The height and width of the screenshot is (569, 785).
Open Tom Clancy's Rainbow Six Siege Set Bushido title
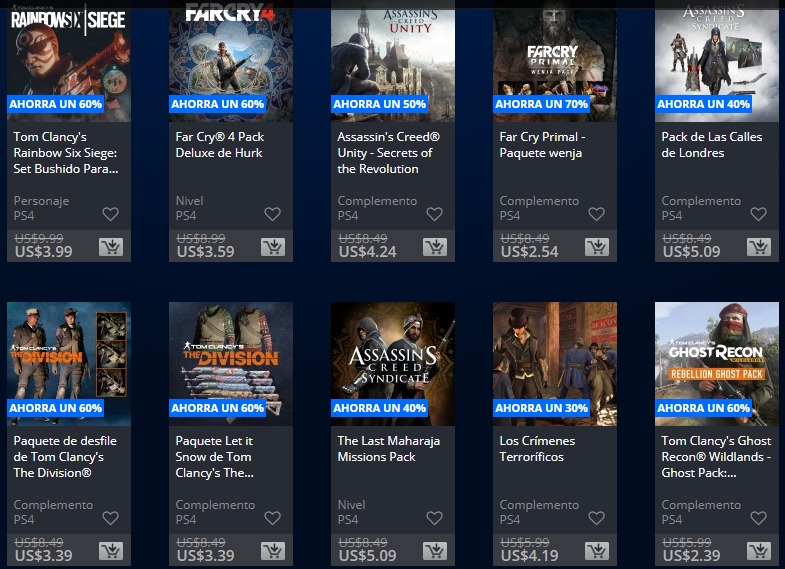66,153
